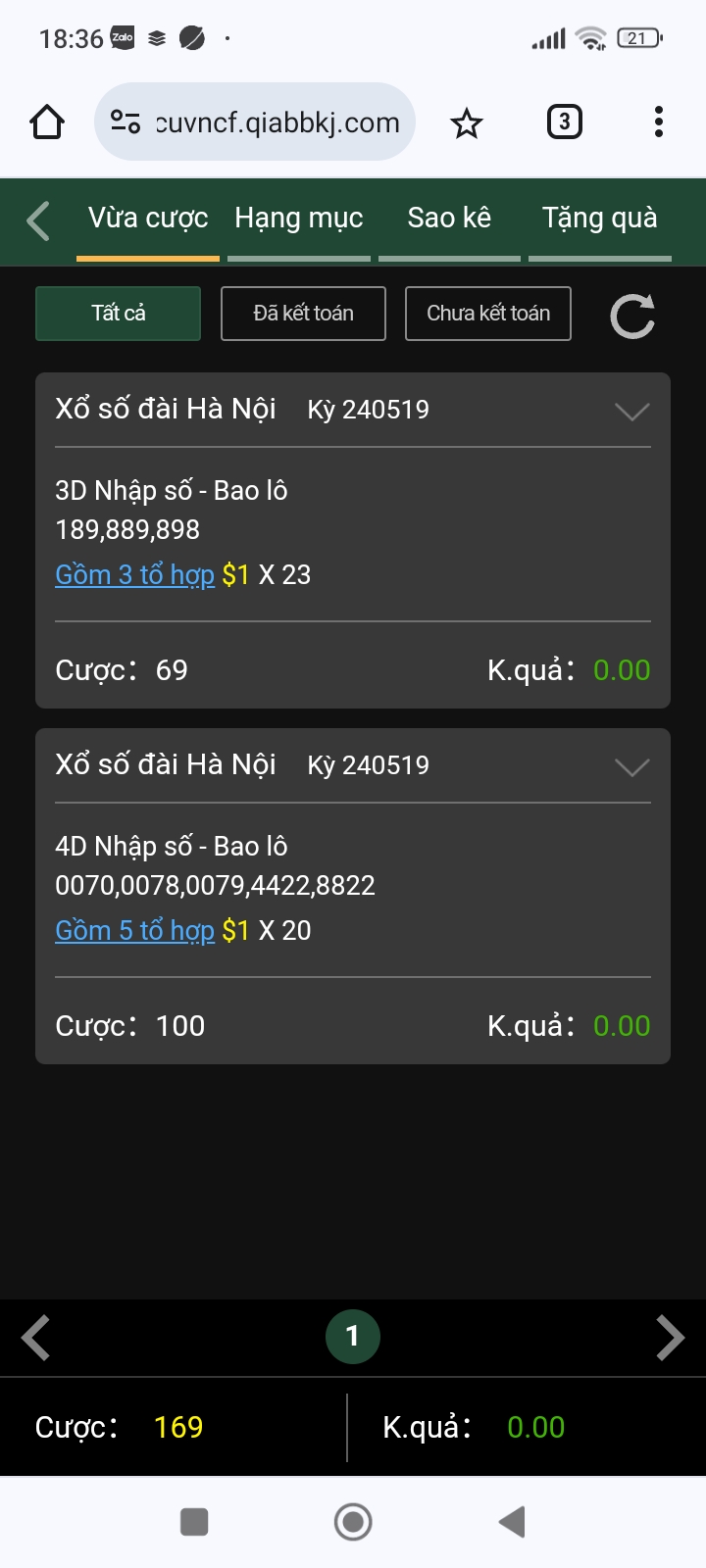Expand the 4D Nhập số bet card
The image size is (706, 1568).
pos(631,767)
